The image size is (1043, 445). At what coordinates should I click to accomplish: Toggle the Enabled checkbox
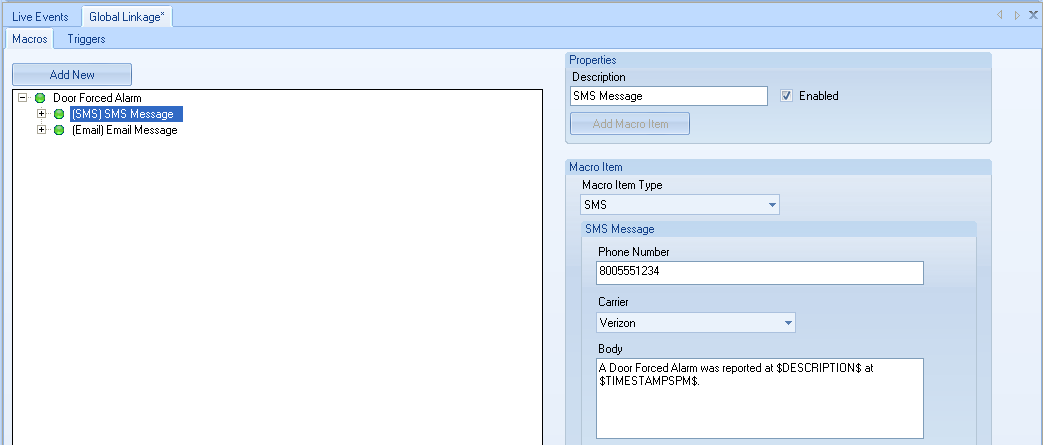click(787, 96)
